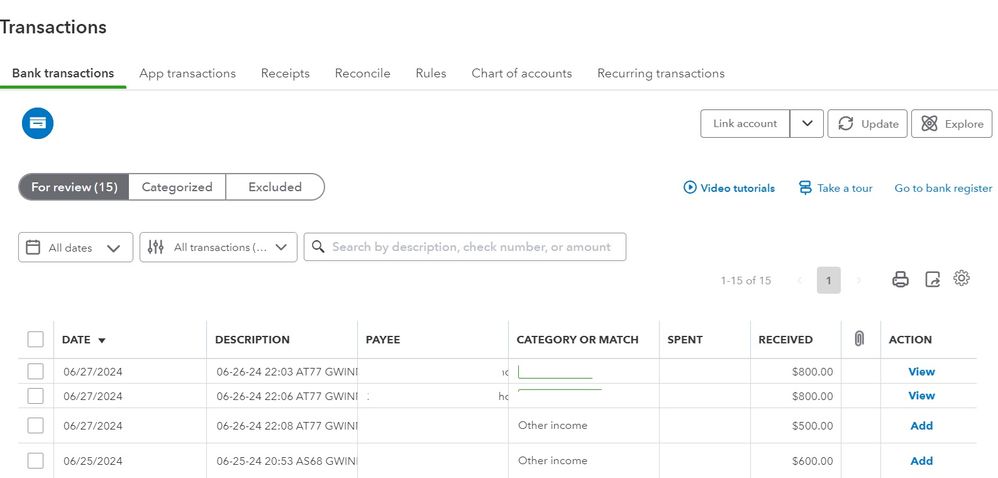Open the All dates dropdown
Screen dimensions: 998x478
coord(76,247)
